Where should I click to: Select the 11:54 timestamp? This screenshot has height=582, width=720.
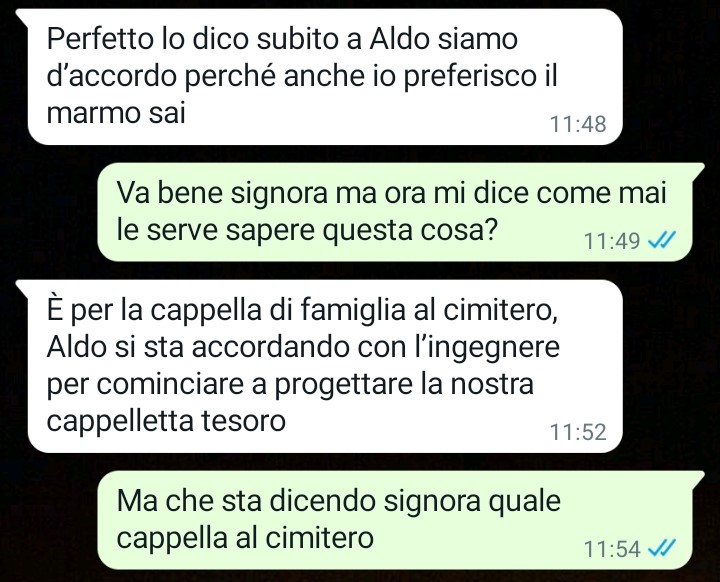(612, 548)
